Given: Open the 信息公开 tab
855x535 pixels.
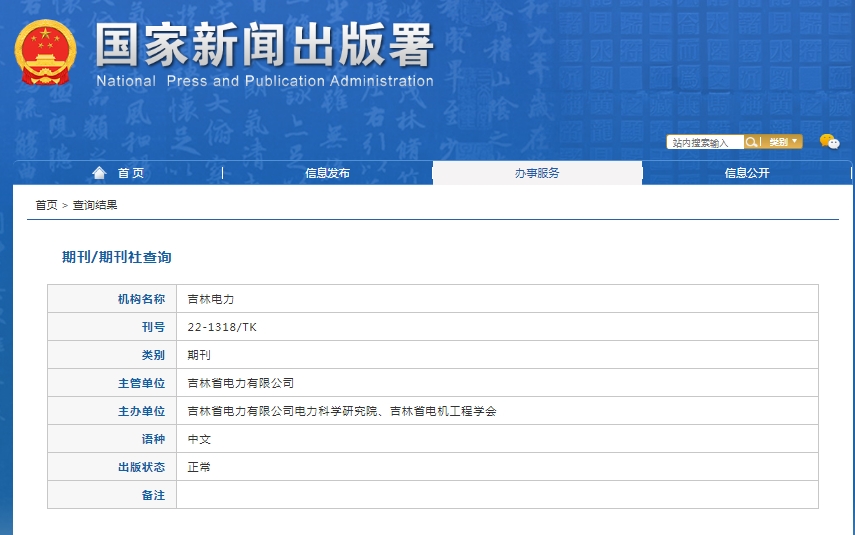Looking at the screenshot, I should (747, 173).
